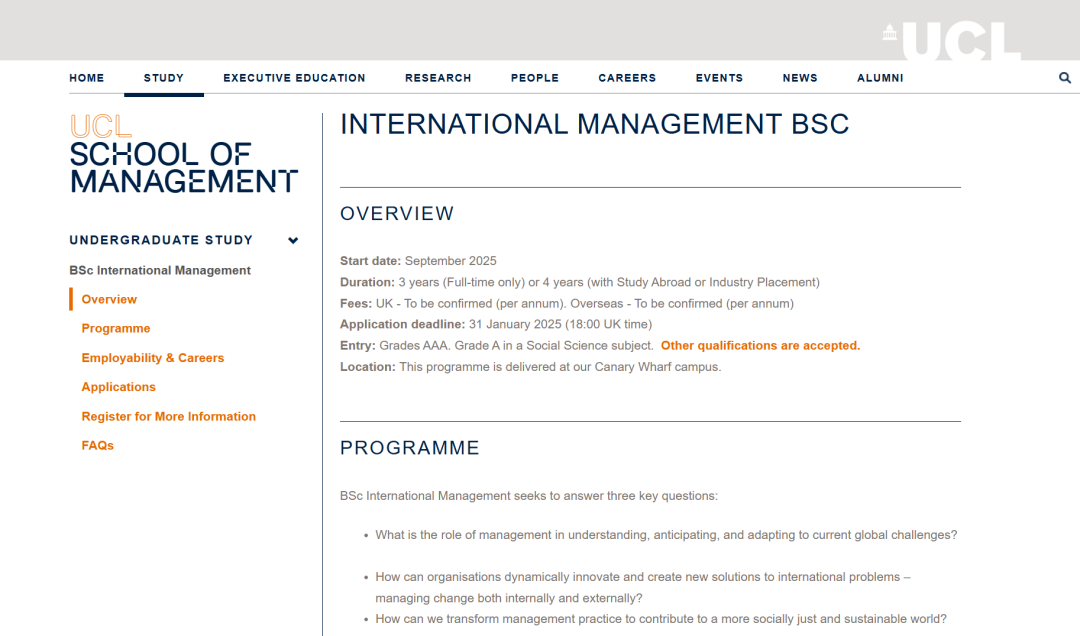Click the 'Overview' section heading

click(397, 214)
